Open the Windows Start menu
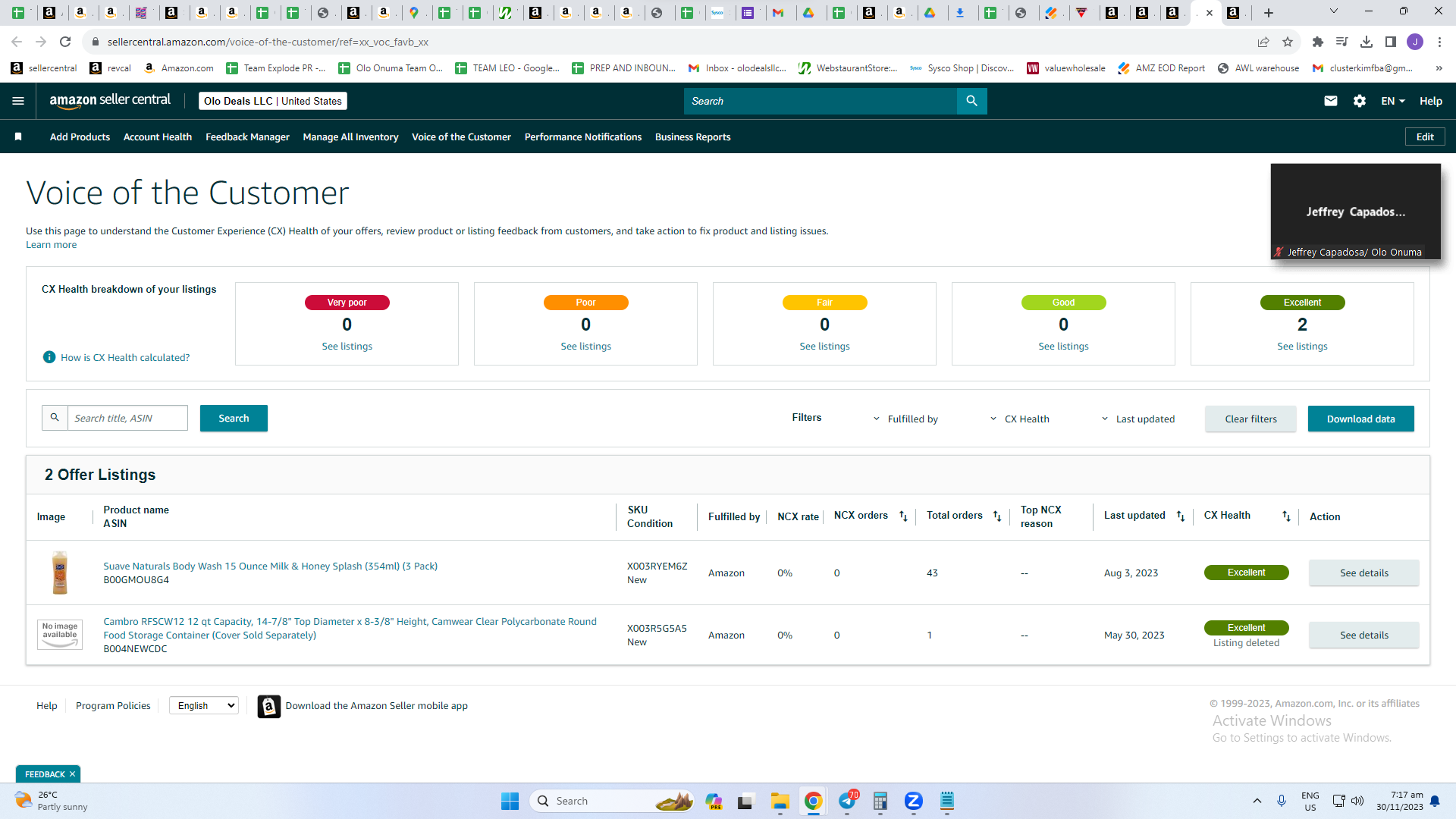The image size is (1456, 819). pos(510,801)
